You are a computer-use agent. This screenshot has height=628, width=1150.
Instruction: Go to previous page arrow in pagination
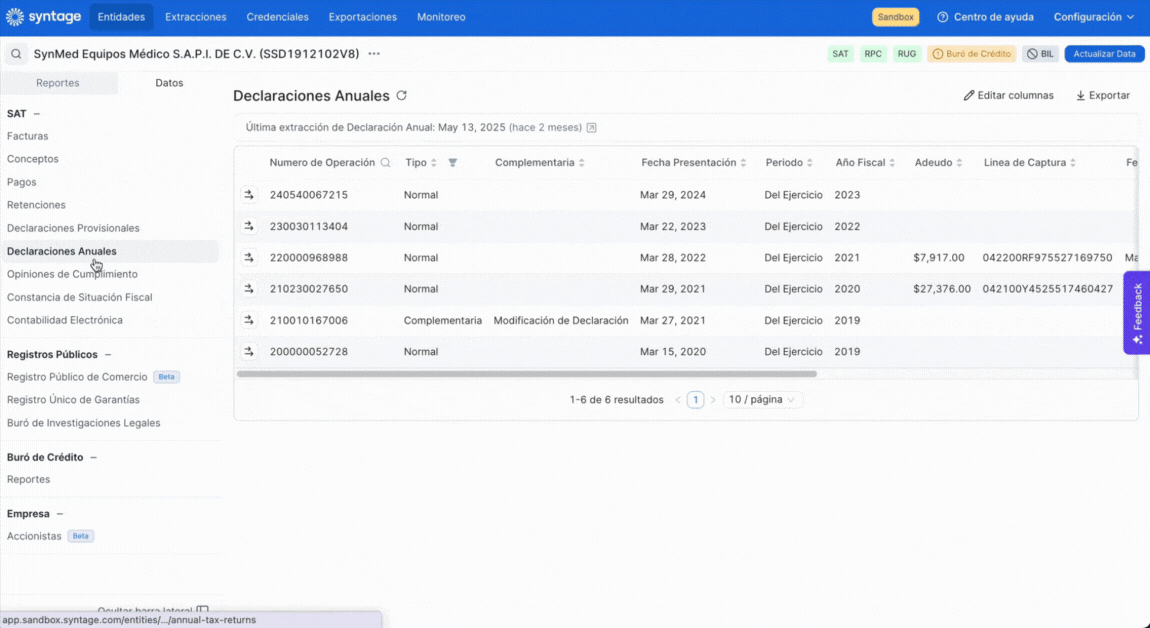coord(678,400)
